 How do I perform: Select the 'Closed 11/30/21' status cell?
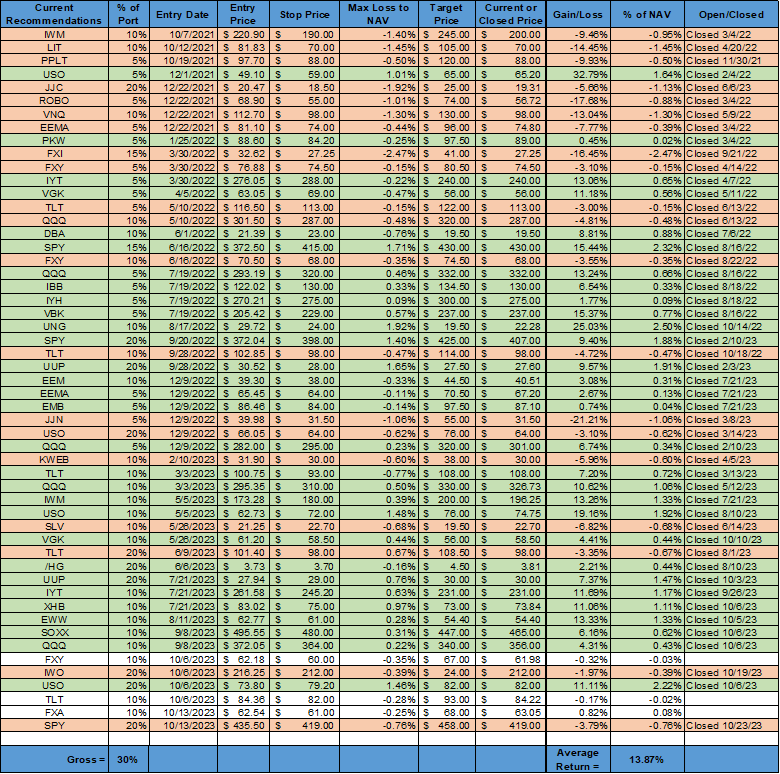pos(732,61)
